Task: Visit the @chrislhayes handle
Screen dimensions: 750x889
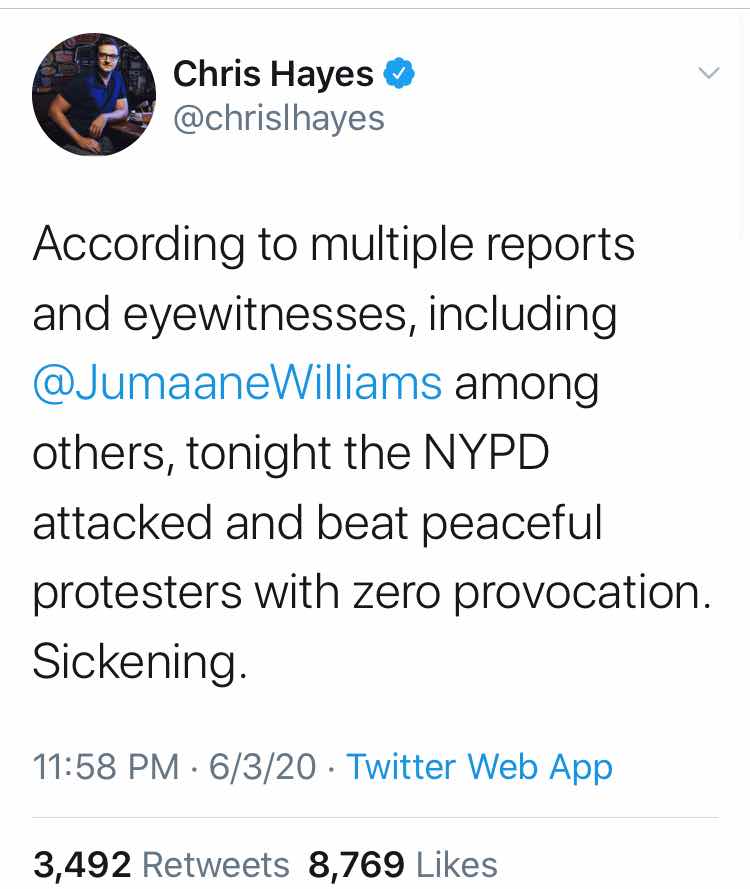Action: pyautogui.click(x=278, y=118)
